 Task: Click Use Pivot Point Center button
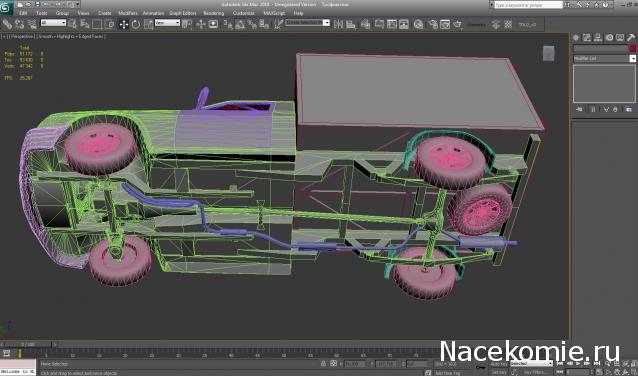[187, 24]
